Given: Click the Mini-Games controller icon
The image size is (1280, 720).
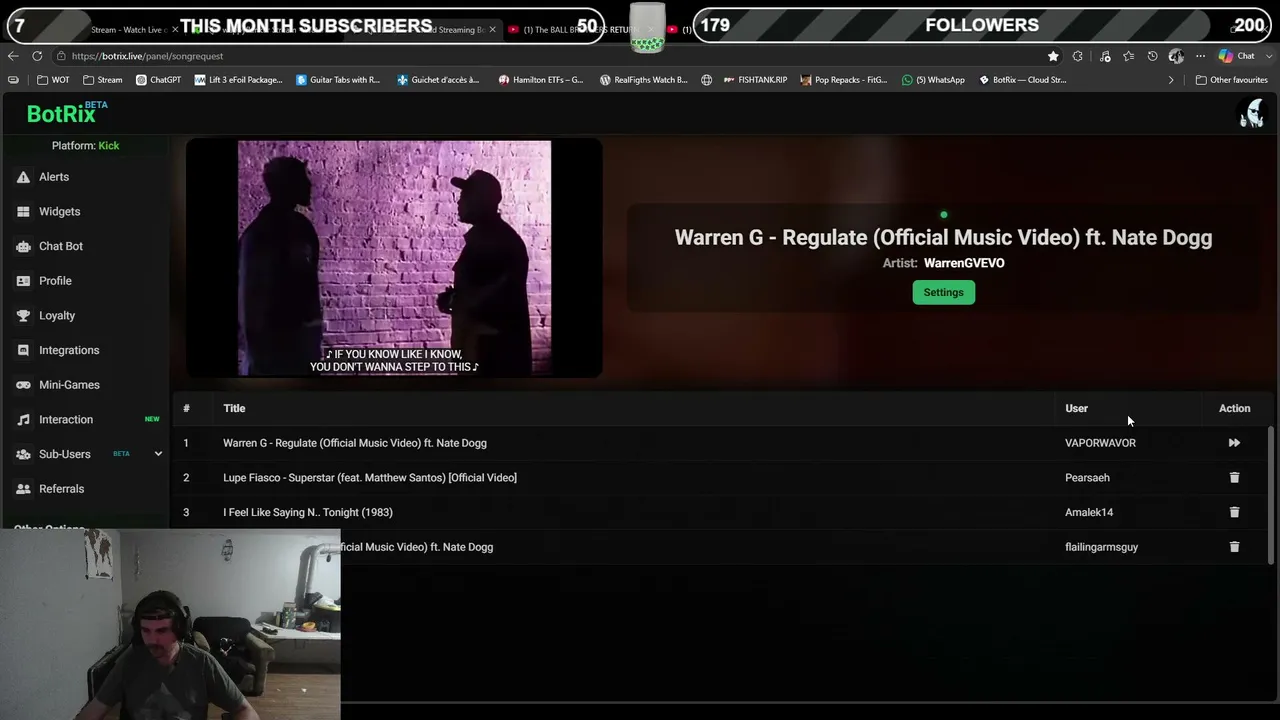Looking at the screenshot, I should (23, 385).
